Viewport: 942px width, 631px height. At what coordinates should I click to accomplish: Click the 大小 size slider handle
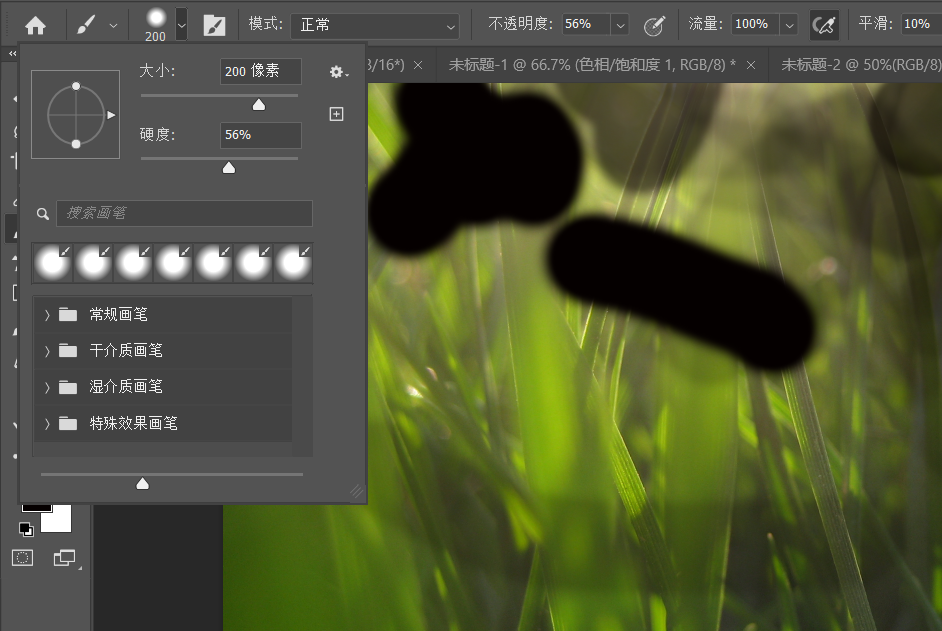click(259, 105)
